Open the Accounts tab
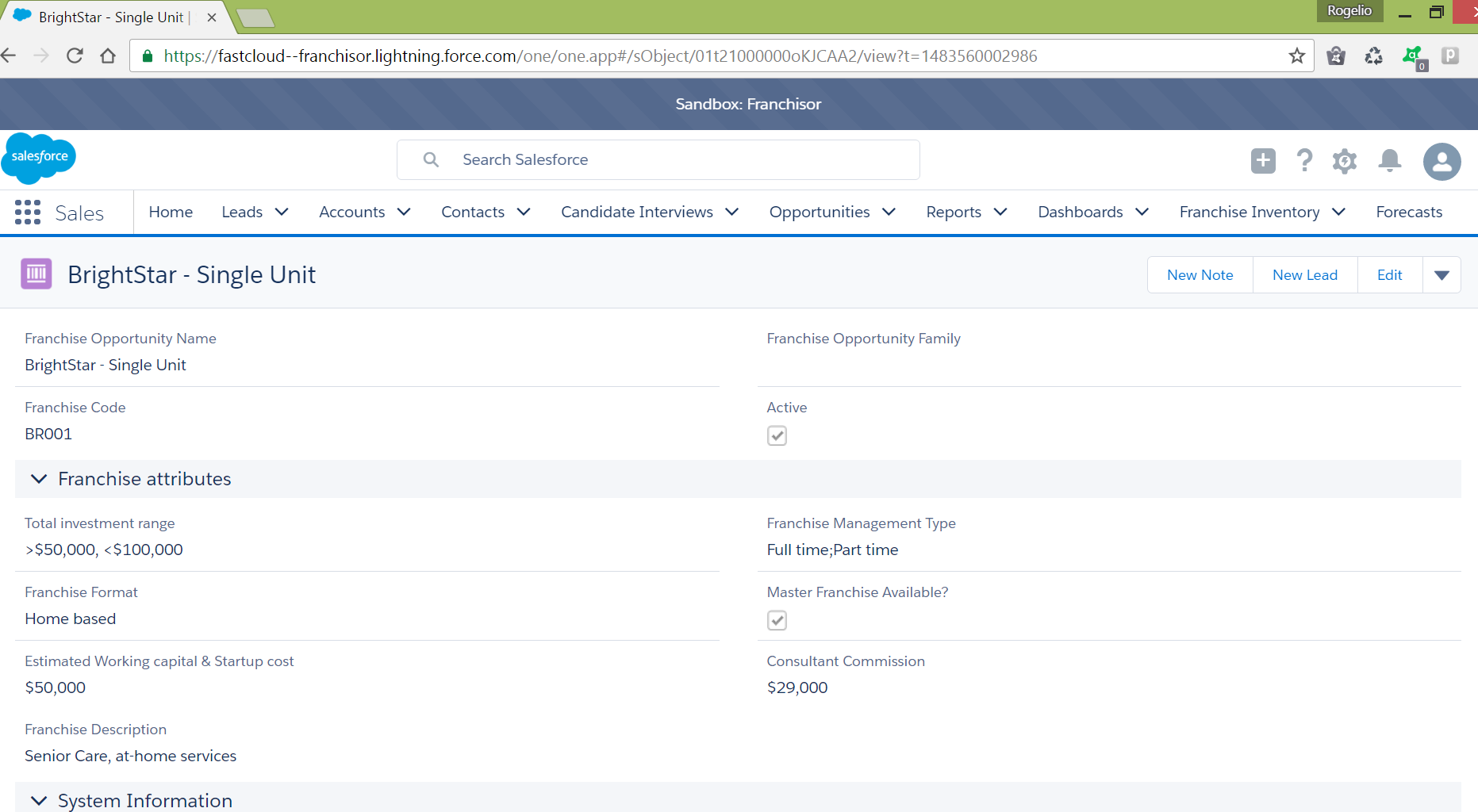The width and height of the screenshot is (1478, 812). point(351,212)
